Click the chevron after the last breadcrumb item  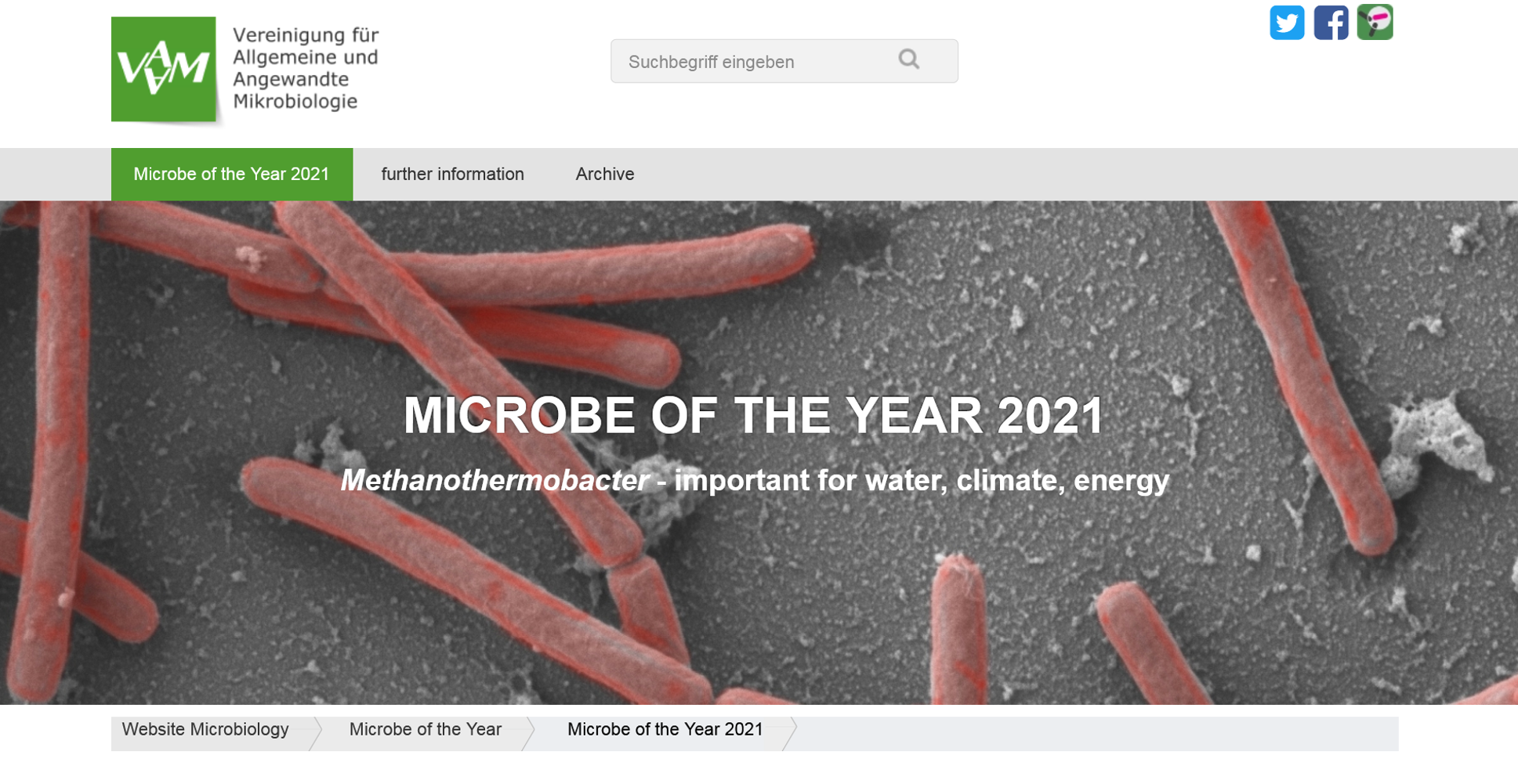click(790, 734)
